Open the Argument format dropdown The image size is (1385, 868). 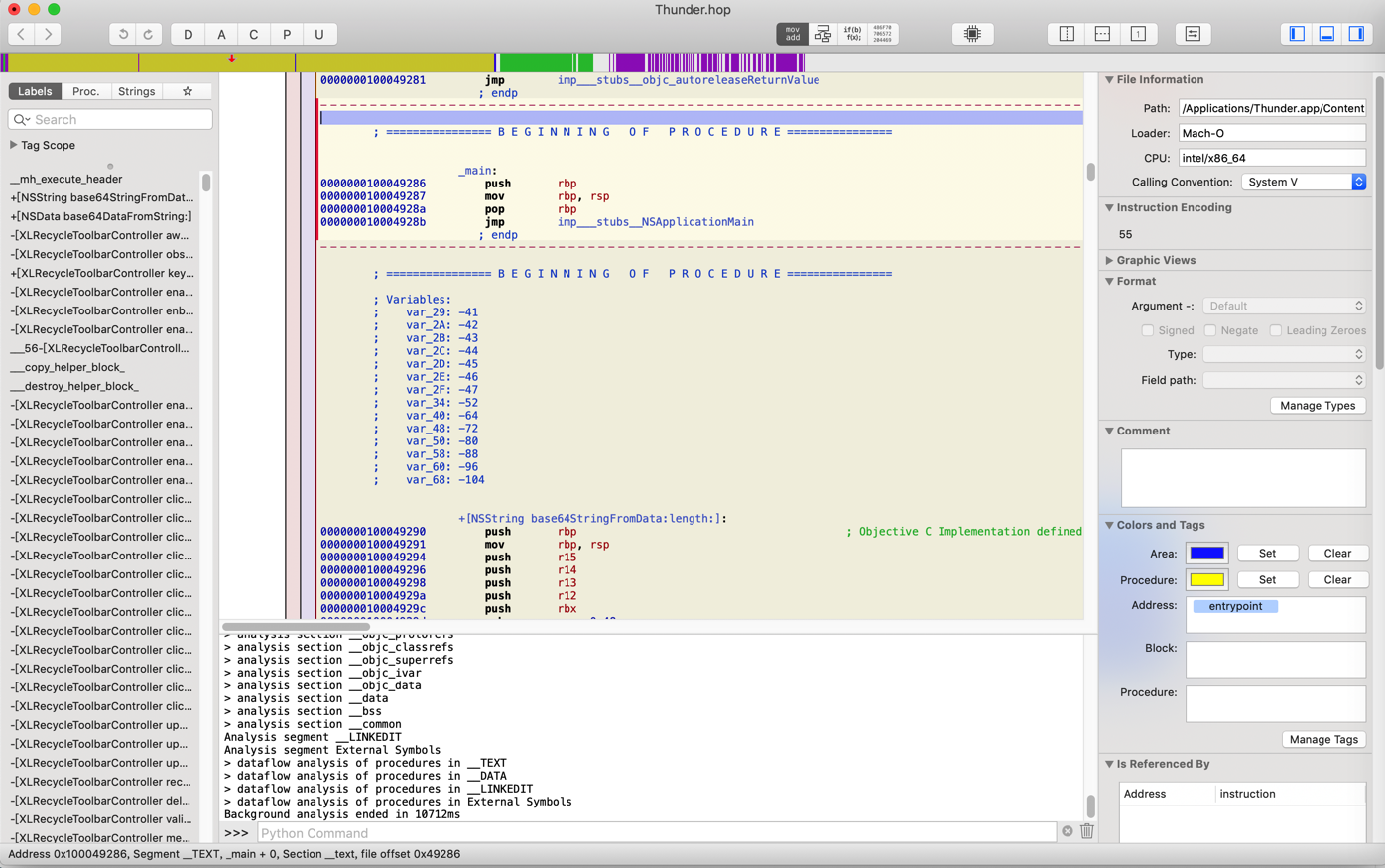click(1285, 306)
